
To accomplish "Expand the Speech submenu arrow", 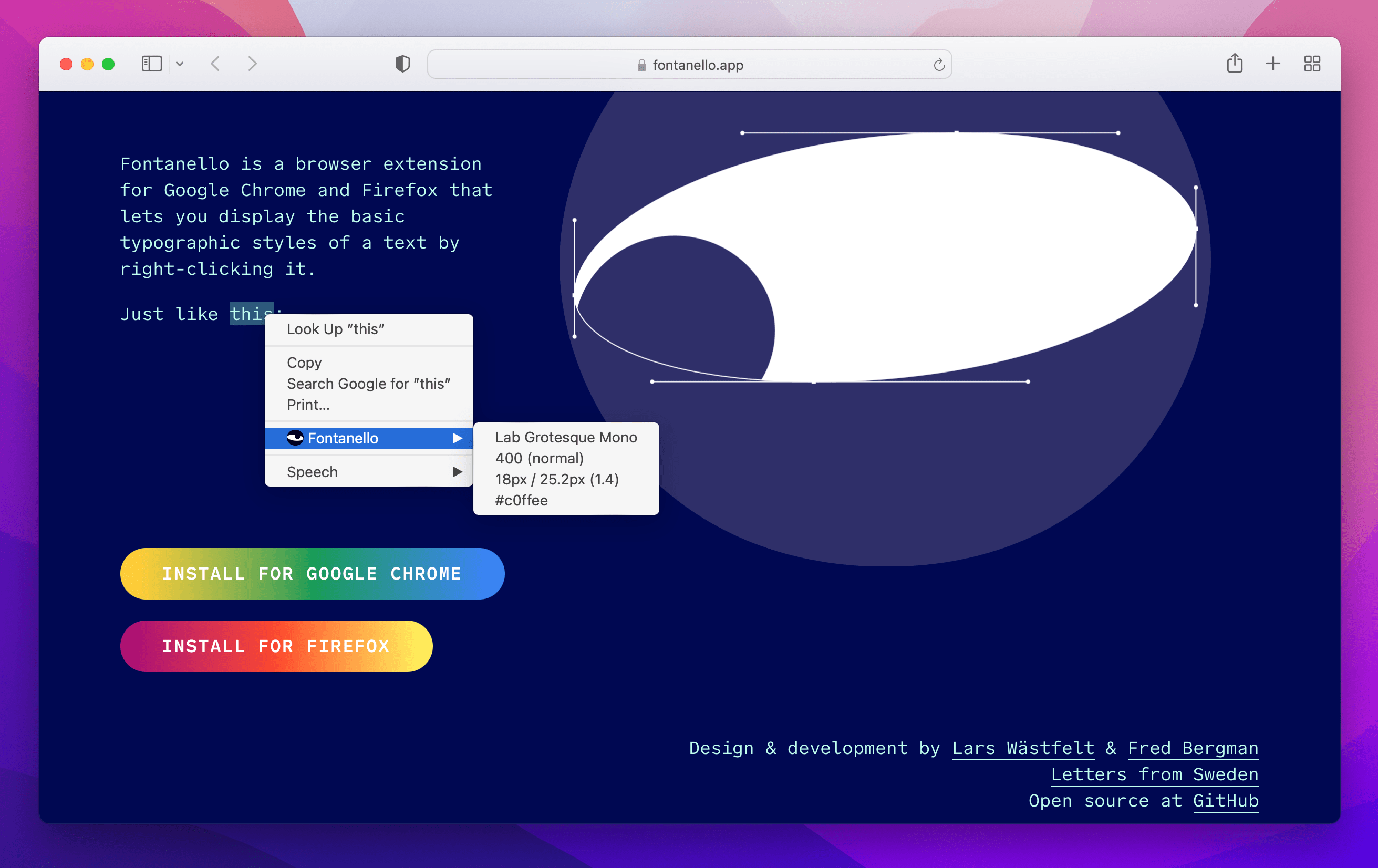I will 457,472.
